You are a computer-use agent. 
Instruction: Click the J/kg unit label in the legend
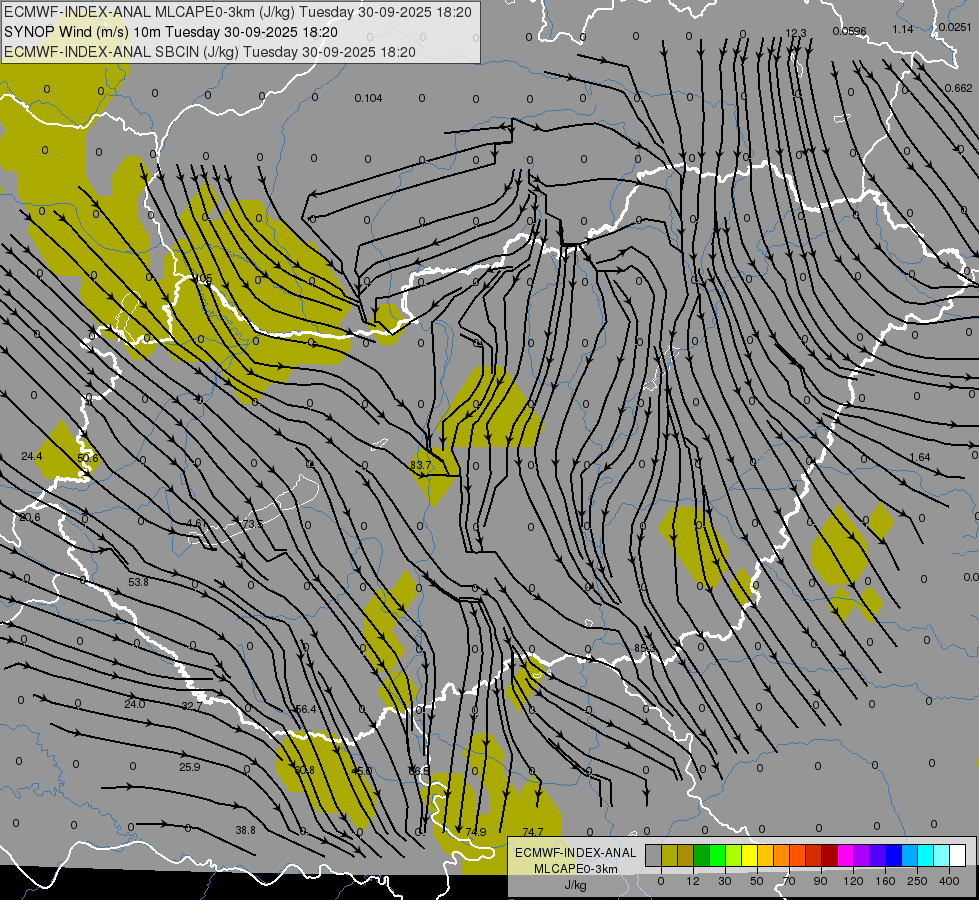[575, 885]
